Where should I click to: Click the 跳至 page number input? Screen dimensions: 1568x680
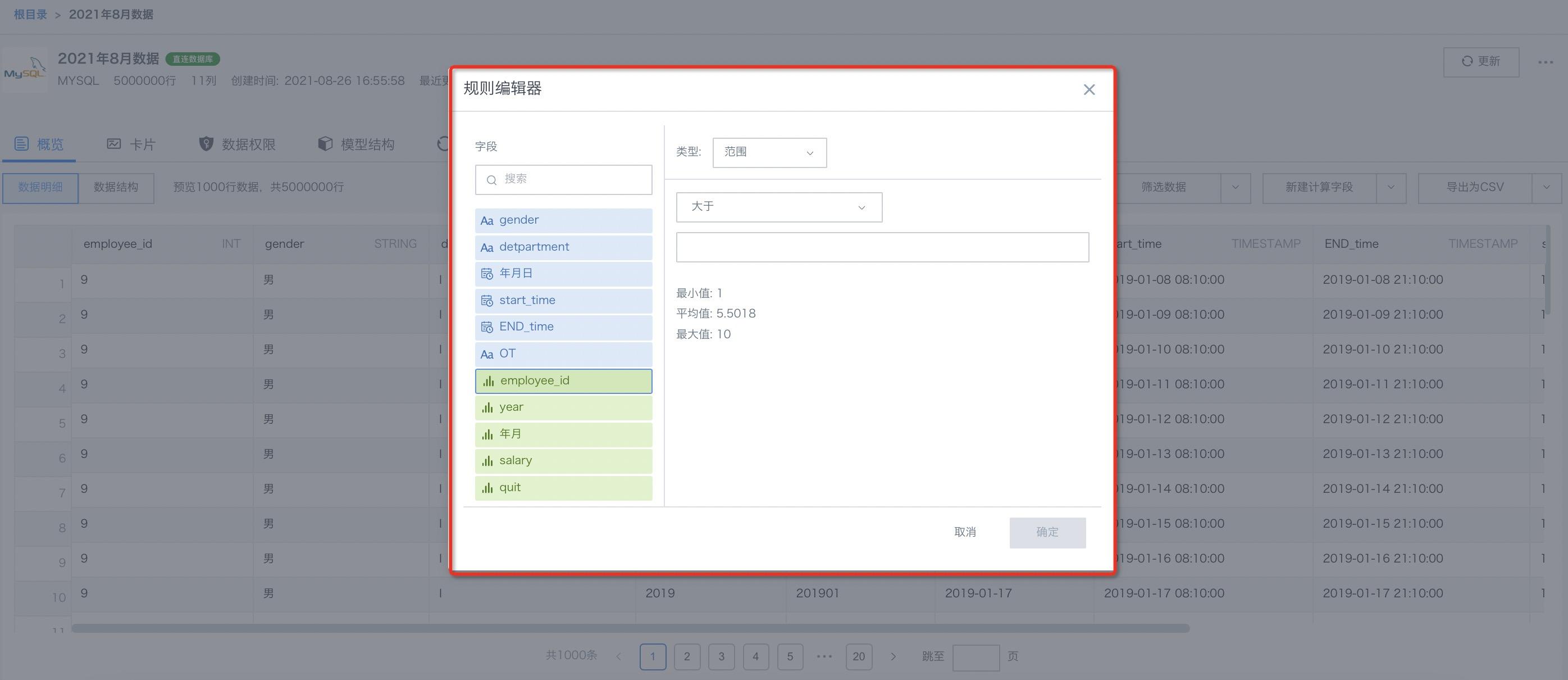[x=976, y=658]
